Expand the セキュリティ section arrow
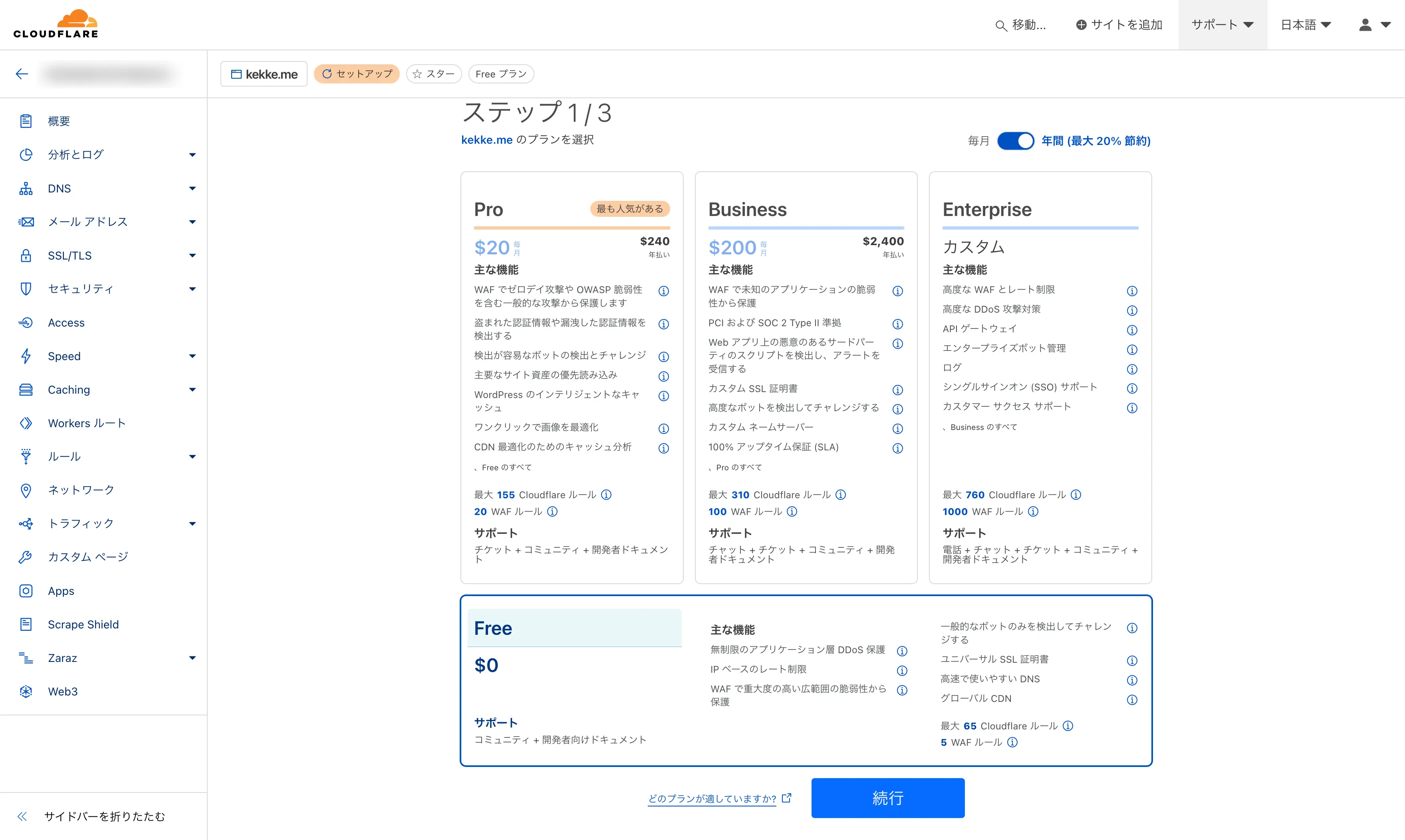The height and width of the screenshot is (840, 1405). pyautogui.click(x=192, y=289)
